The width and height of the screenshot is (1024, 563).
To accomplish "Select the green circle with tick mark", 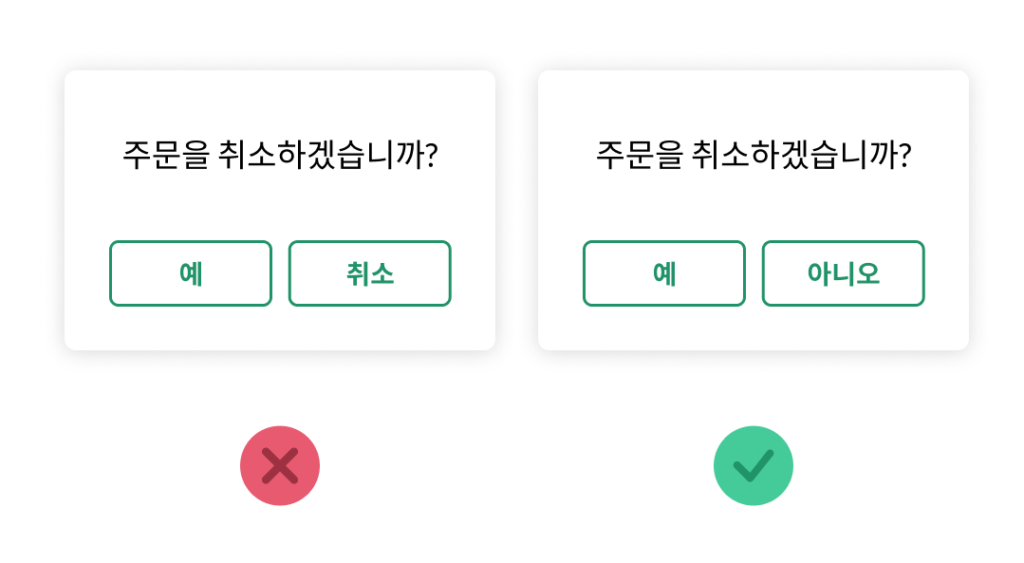I will 753,466.
